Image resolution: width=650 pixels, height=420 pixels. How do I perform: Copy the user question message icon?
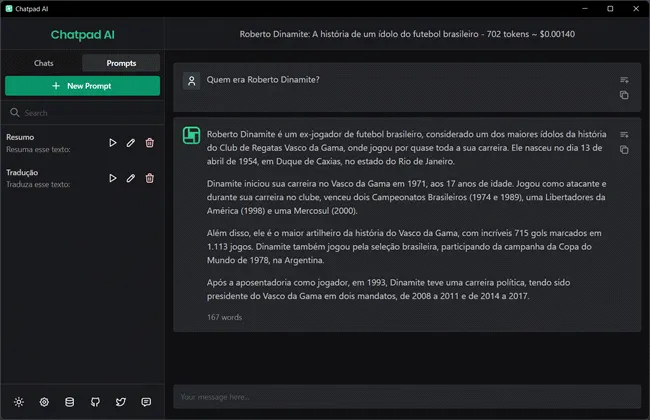tap(624, 95)
